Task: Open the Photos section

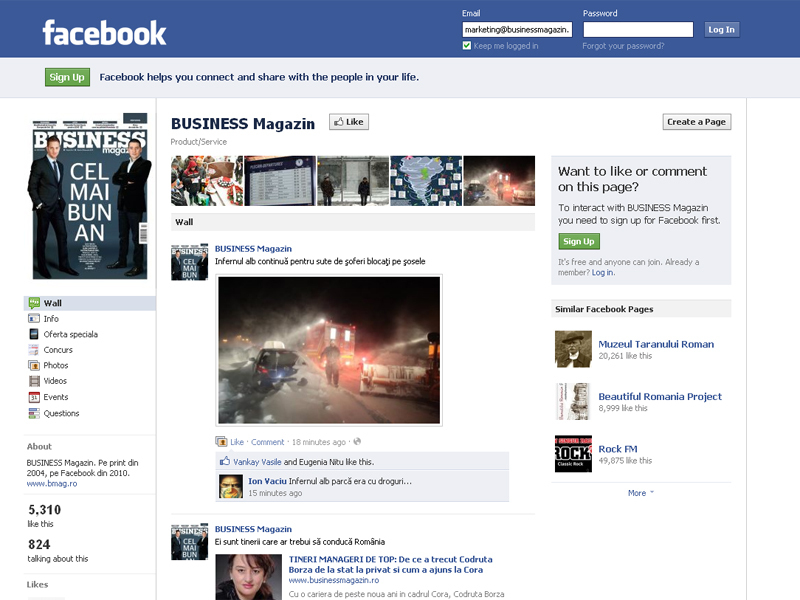Action: click(x=56, y=365)
